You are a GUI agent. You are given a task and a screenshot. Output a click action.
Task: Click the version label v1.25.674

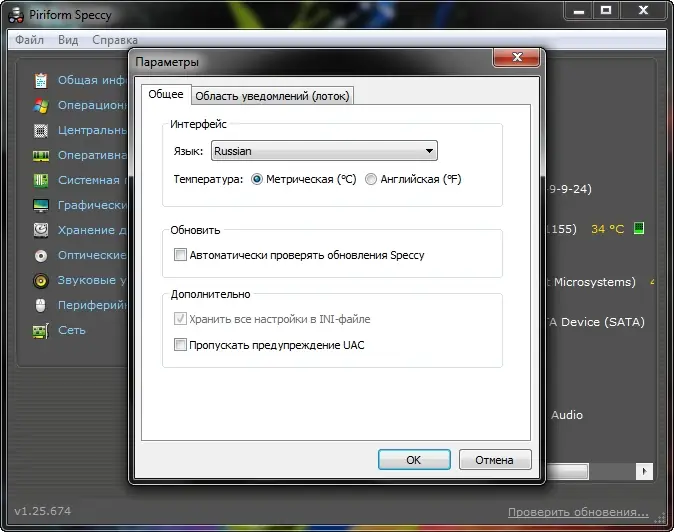43,511
